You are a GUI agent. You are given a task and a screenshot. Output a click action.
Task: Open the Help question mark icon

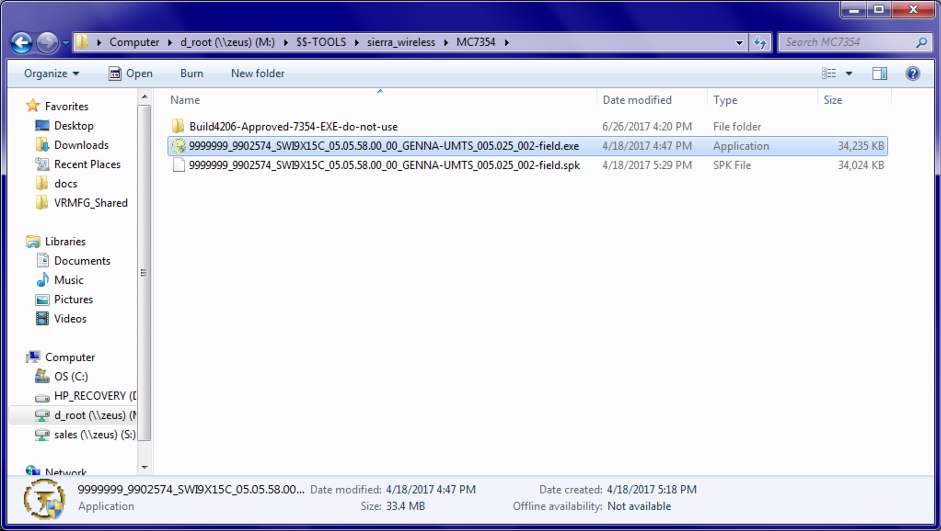point(912,73)
